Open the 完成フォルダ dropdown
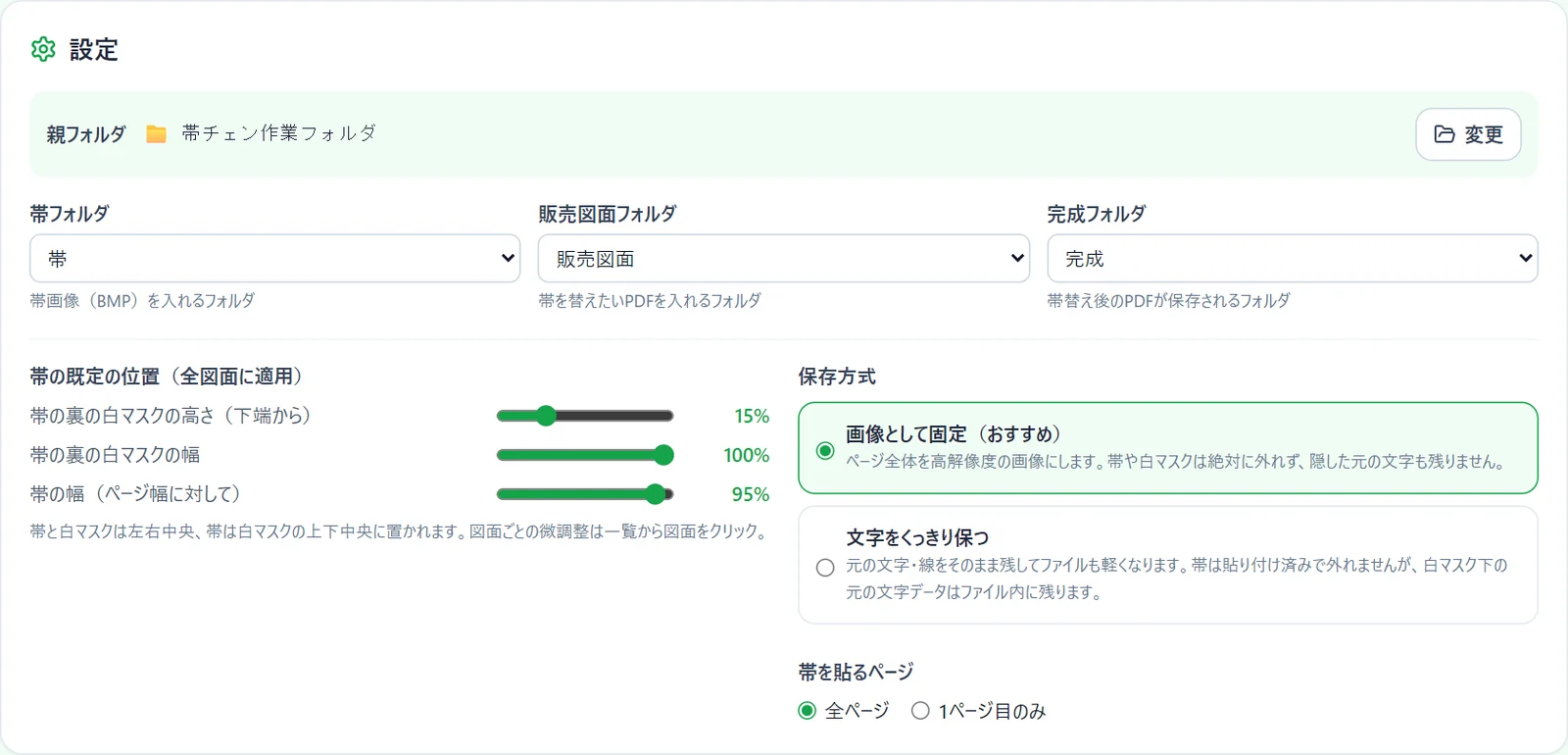 [x=1293, y=259]
